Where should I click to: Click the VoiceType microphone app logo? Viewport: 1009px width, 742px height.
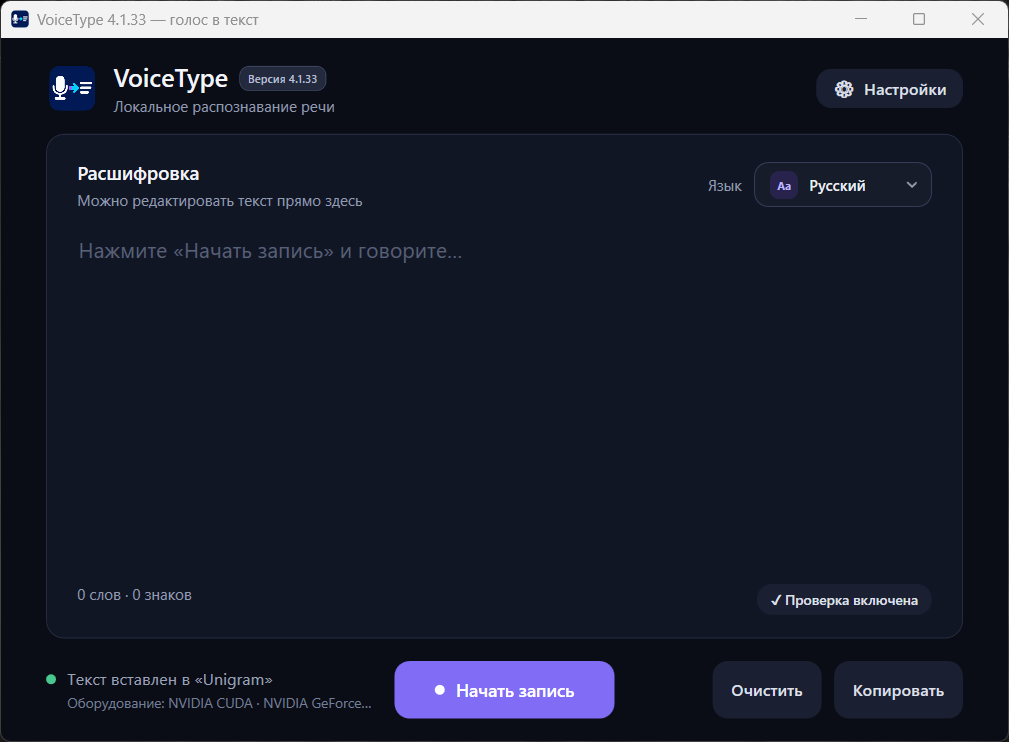[x=72, y=88]
